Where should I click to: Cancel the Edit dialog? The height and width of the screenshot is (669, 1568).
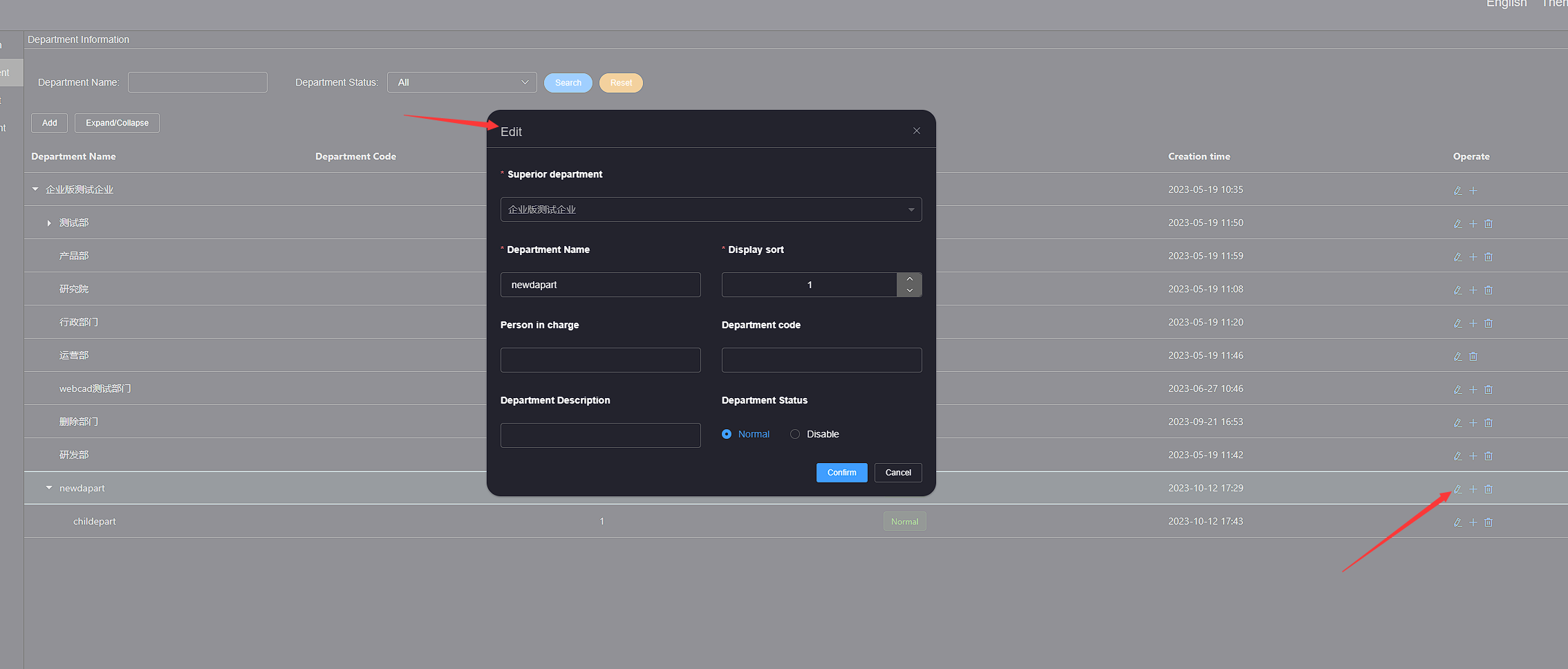[898, 473]
